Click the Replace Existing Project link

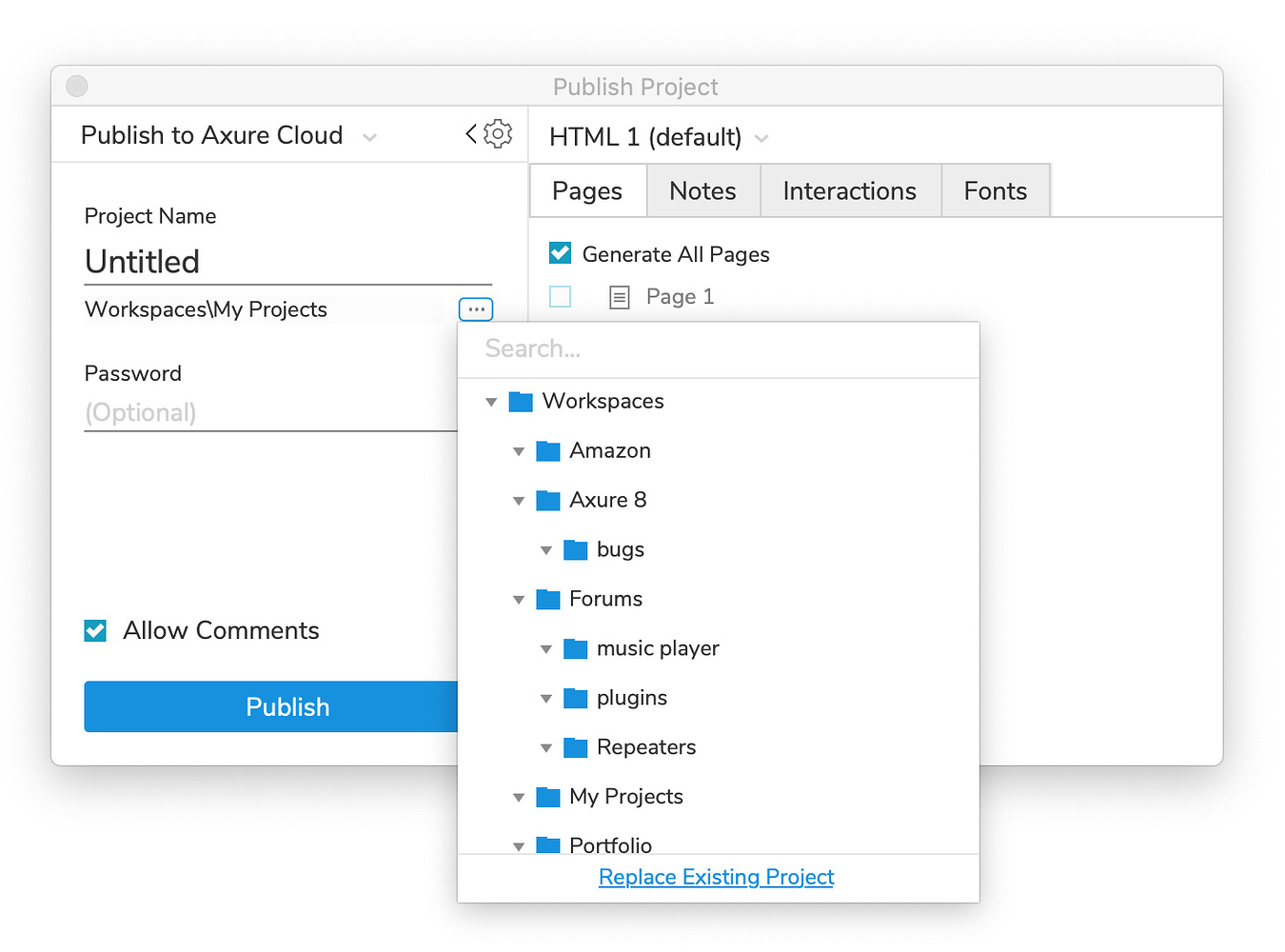pyautogui.click(x=716, y=877)
